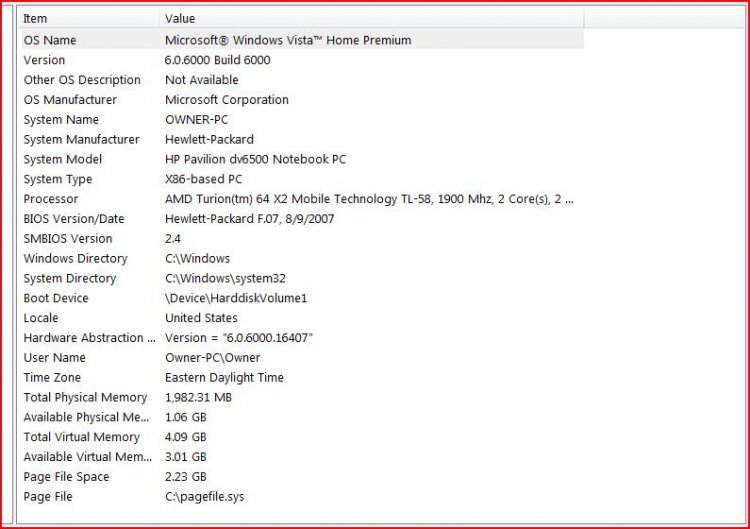Select the System Type label
The height and width of the screenshot is (529, 750).
pos(58,179)
